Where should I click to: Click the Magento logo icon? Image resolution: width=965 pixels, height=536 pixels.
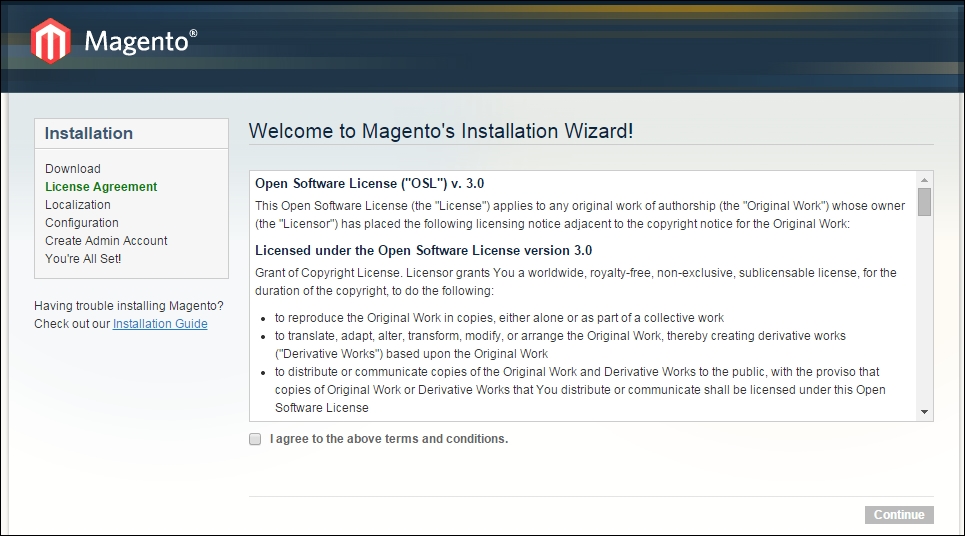(50, 41)
